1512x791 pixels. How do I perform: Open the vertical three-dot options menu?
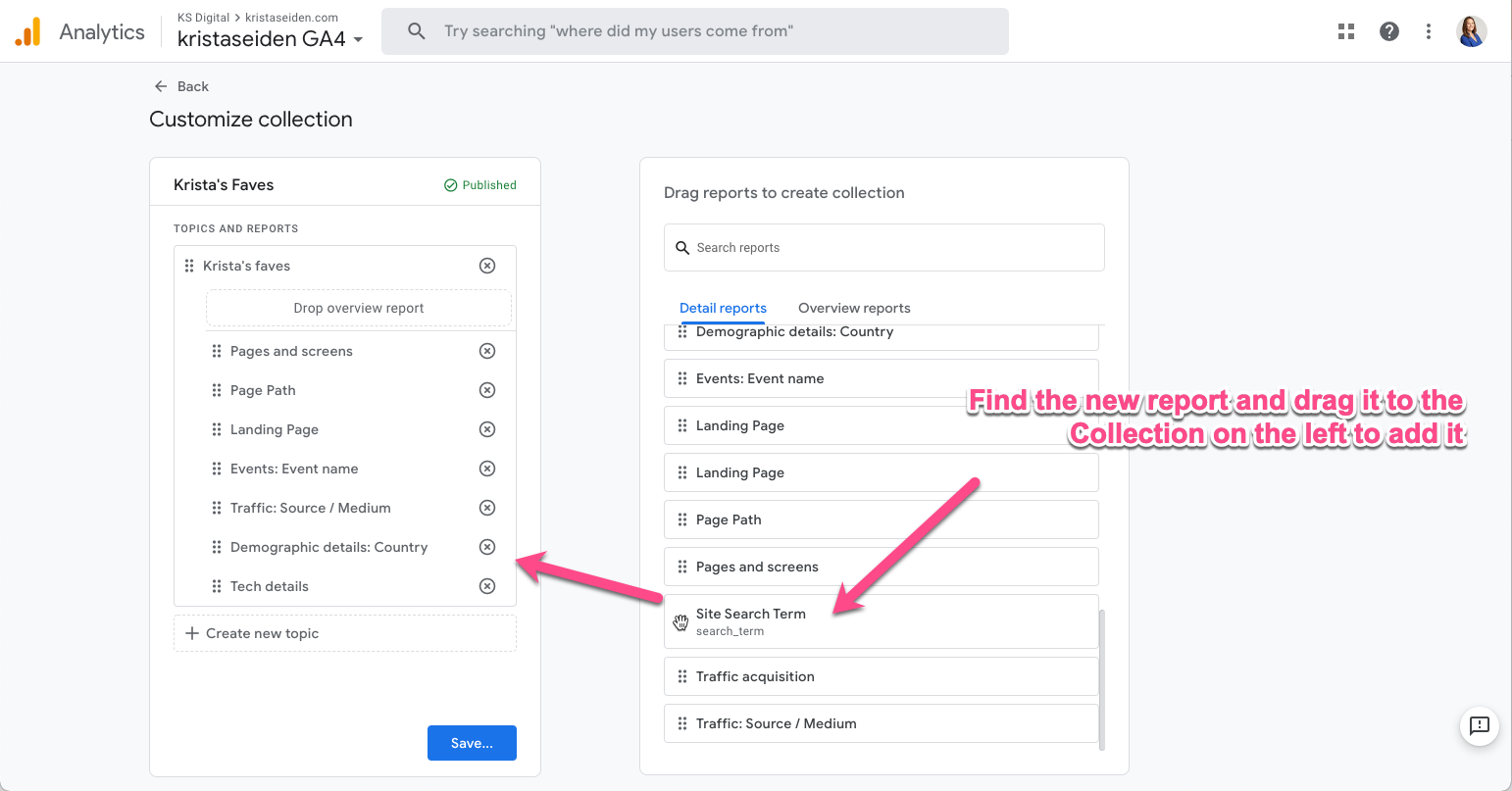[1429, 31]
